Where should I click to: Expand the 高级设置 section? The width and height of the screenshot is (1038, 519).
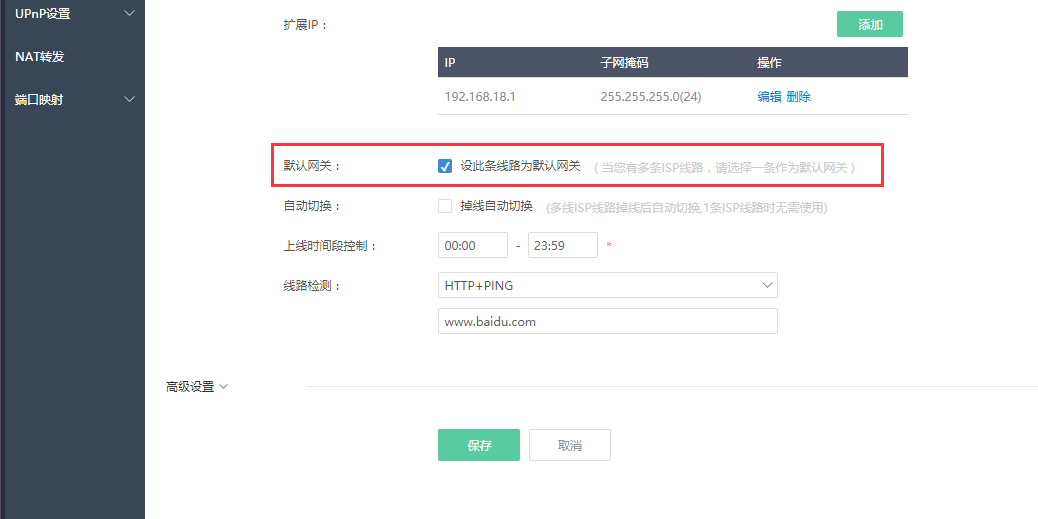click(197, 387)
